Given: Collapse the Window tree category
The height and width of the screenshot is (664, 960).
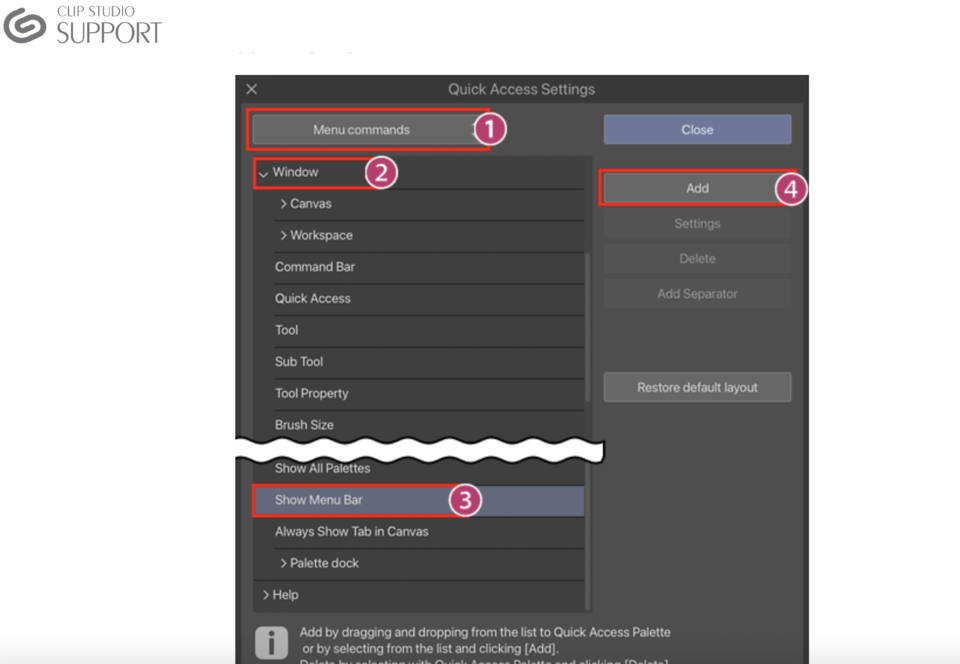Looking at the screenshot, I should tap(263, 174).
